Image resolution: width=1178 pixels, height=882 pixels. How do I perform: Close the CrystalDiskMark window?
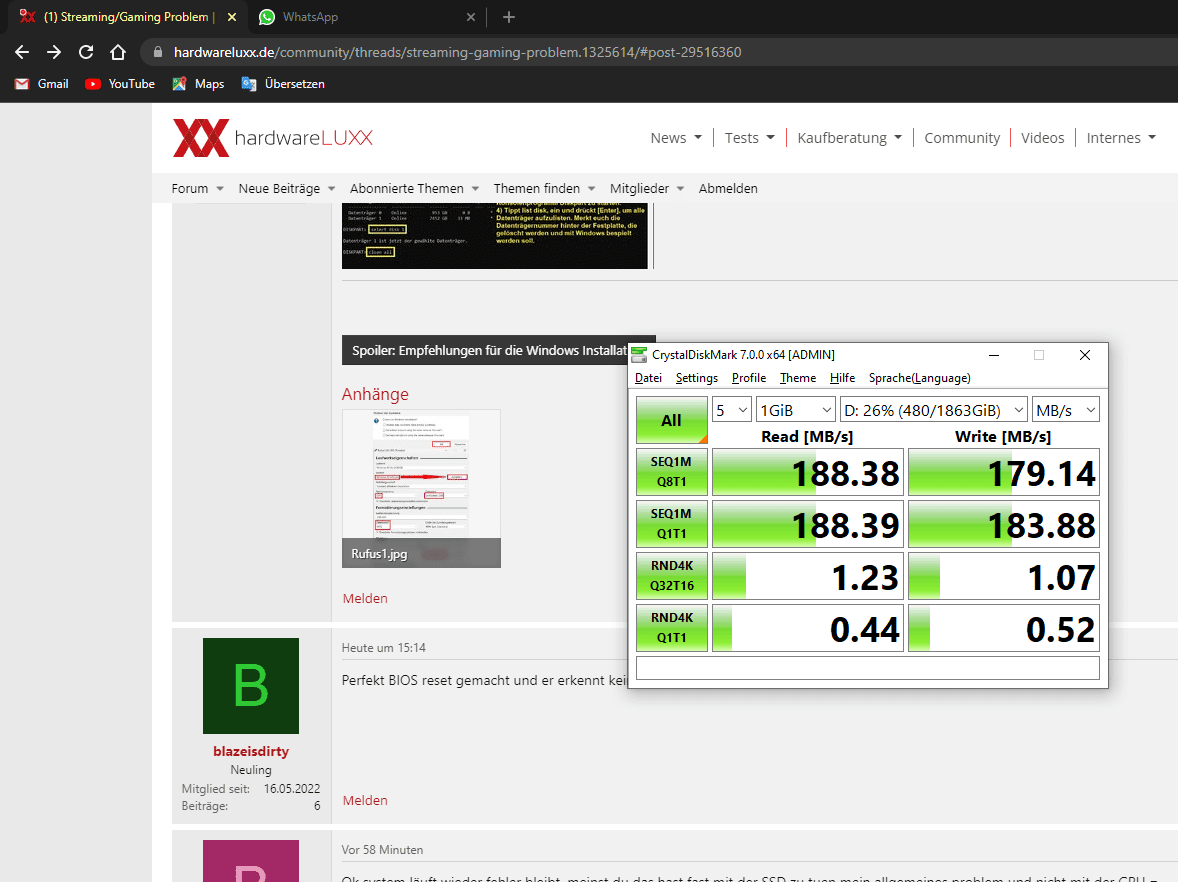[x=1085, y=355]
